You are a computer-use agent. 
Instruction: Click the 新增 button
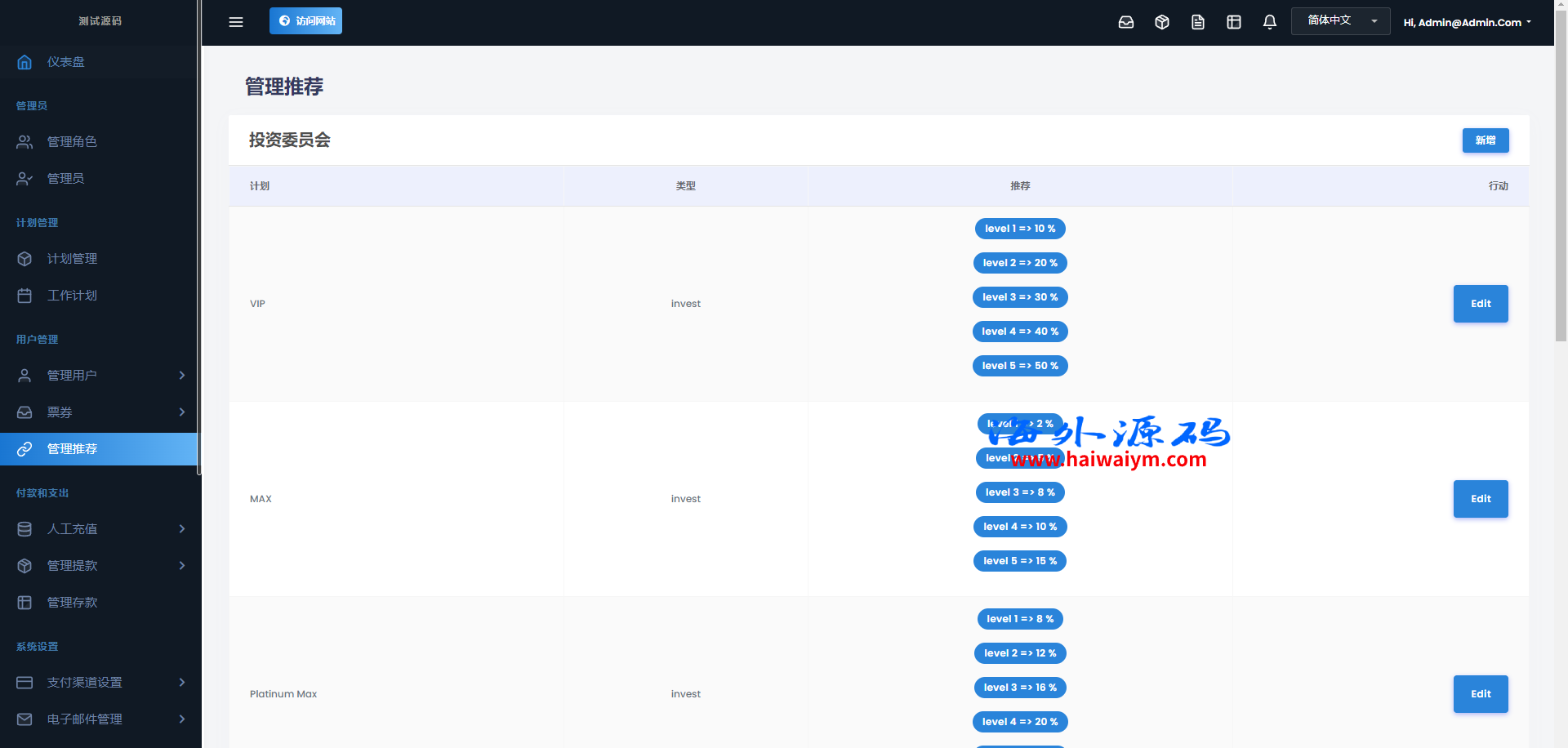click(1485, 140)
